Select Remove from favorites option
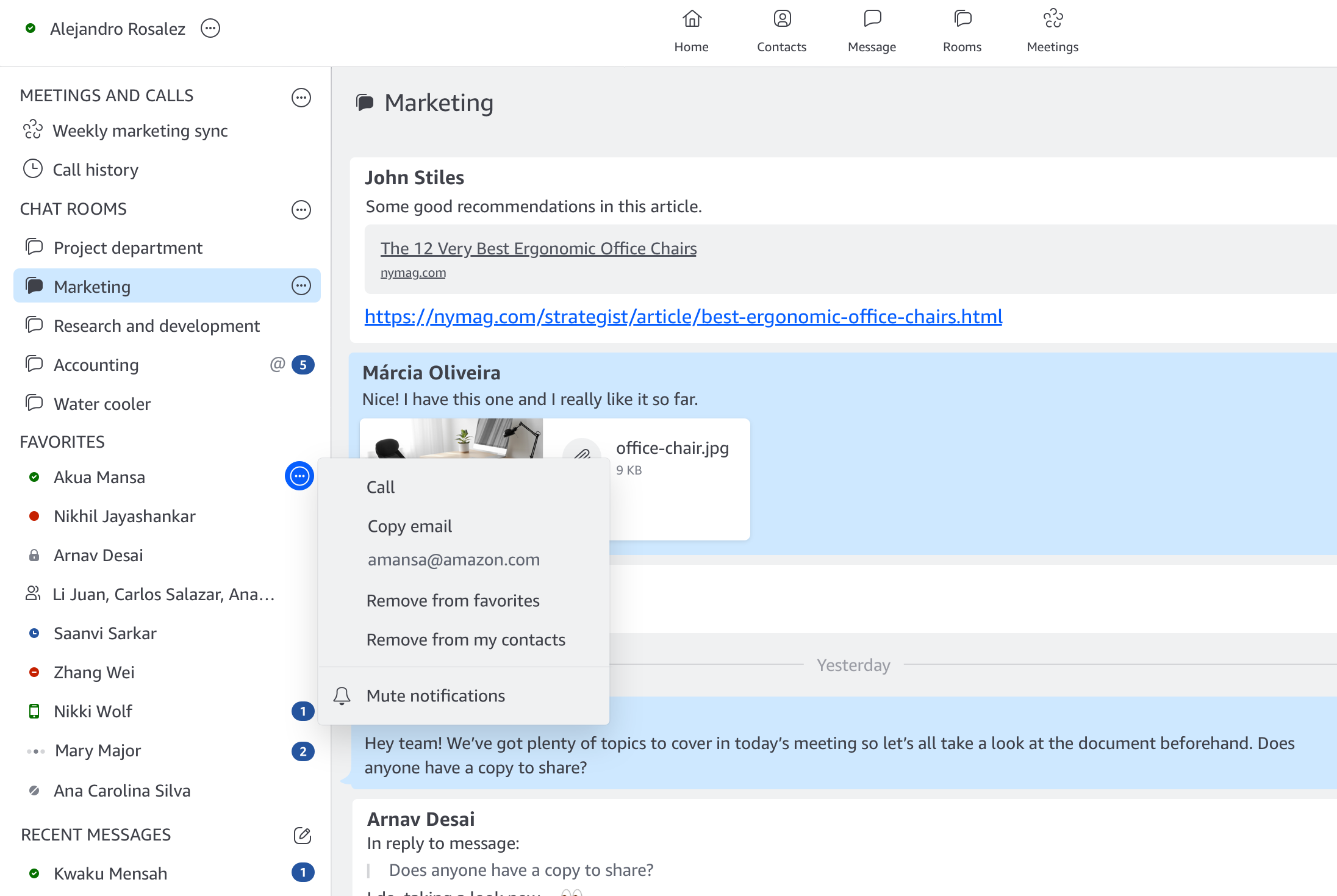Screen dimensions: 1337x896 click(452, 600)
